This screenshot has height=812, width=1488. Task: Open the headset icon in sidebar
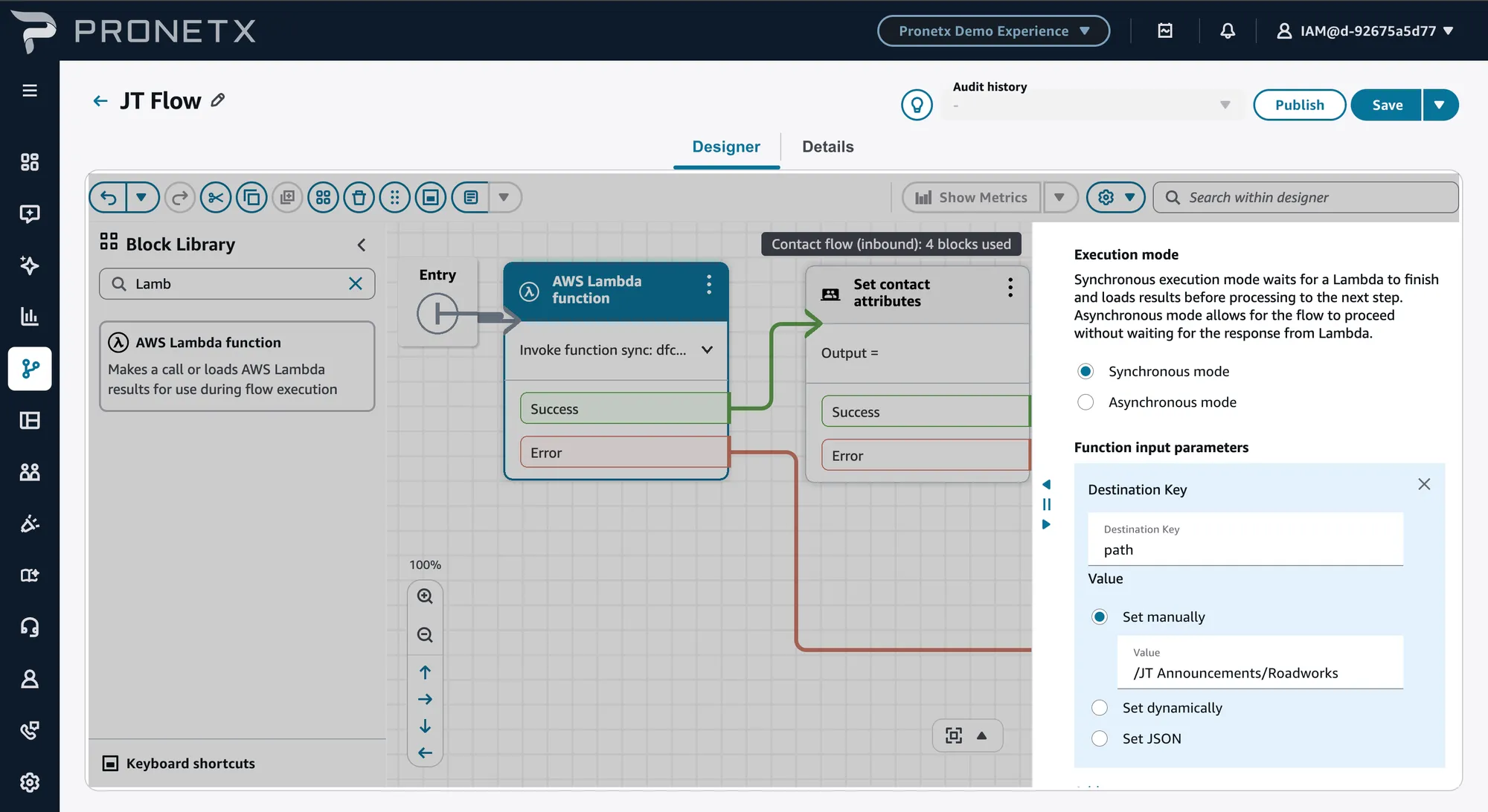pyautogui.click(x=30, y=628)
